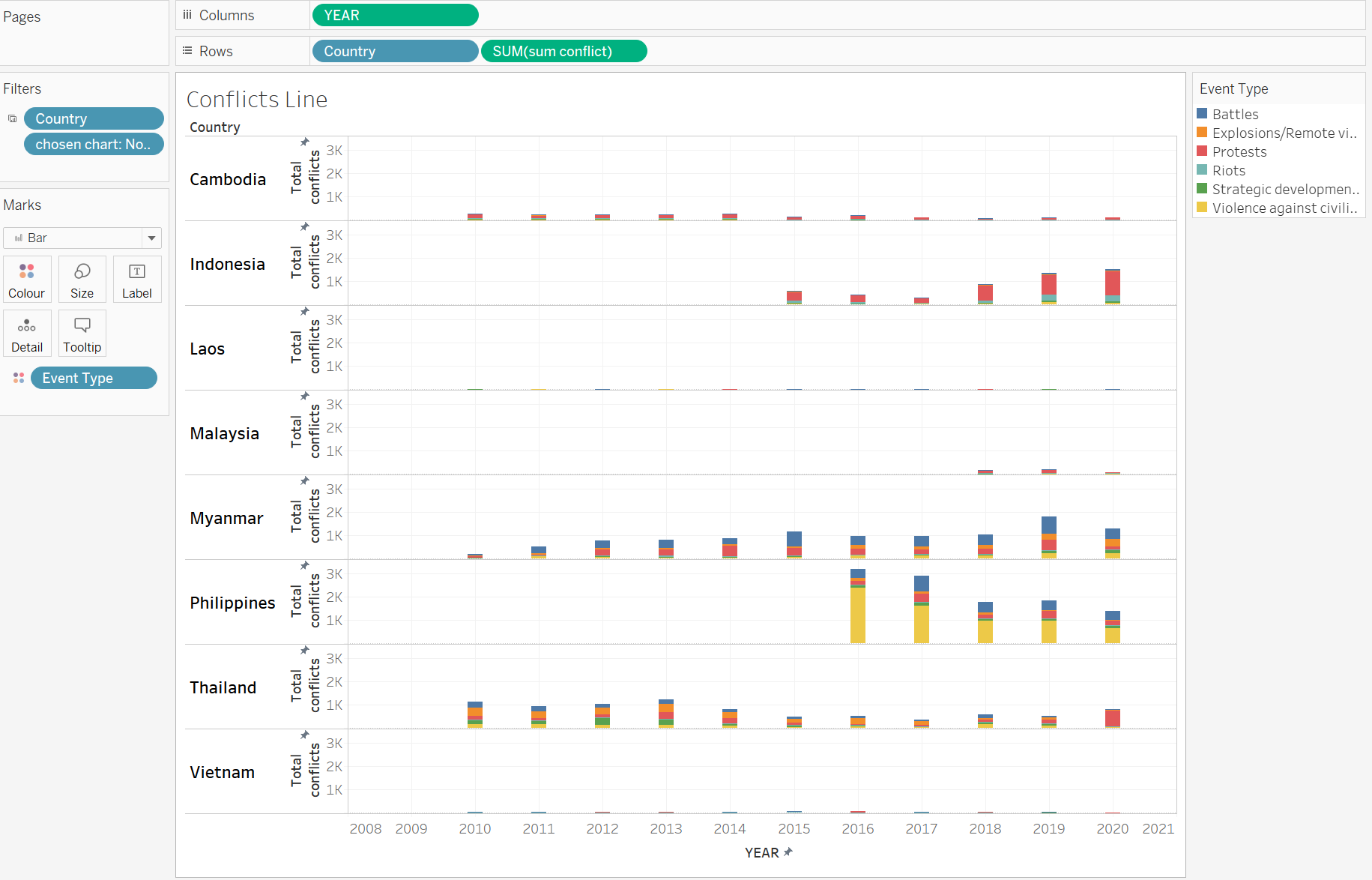Image resolution: width=1372 pixels, height=880 pixels.
Task: Click the chosen chart filter pill
Action: coord(94,144)
